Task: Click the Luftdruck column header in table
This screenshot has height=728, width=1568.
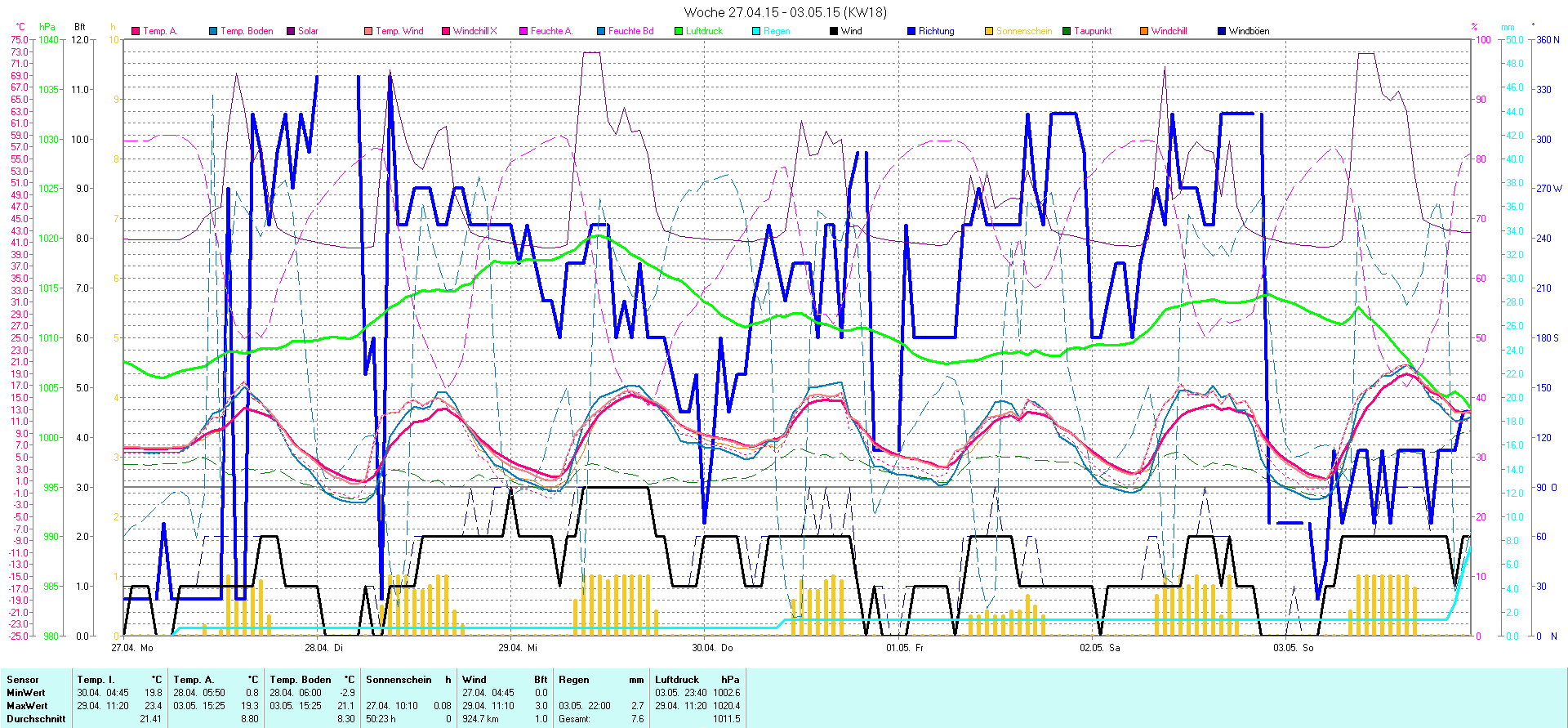Action: pos(677,680)
